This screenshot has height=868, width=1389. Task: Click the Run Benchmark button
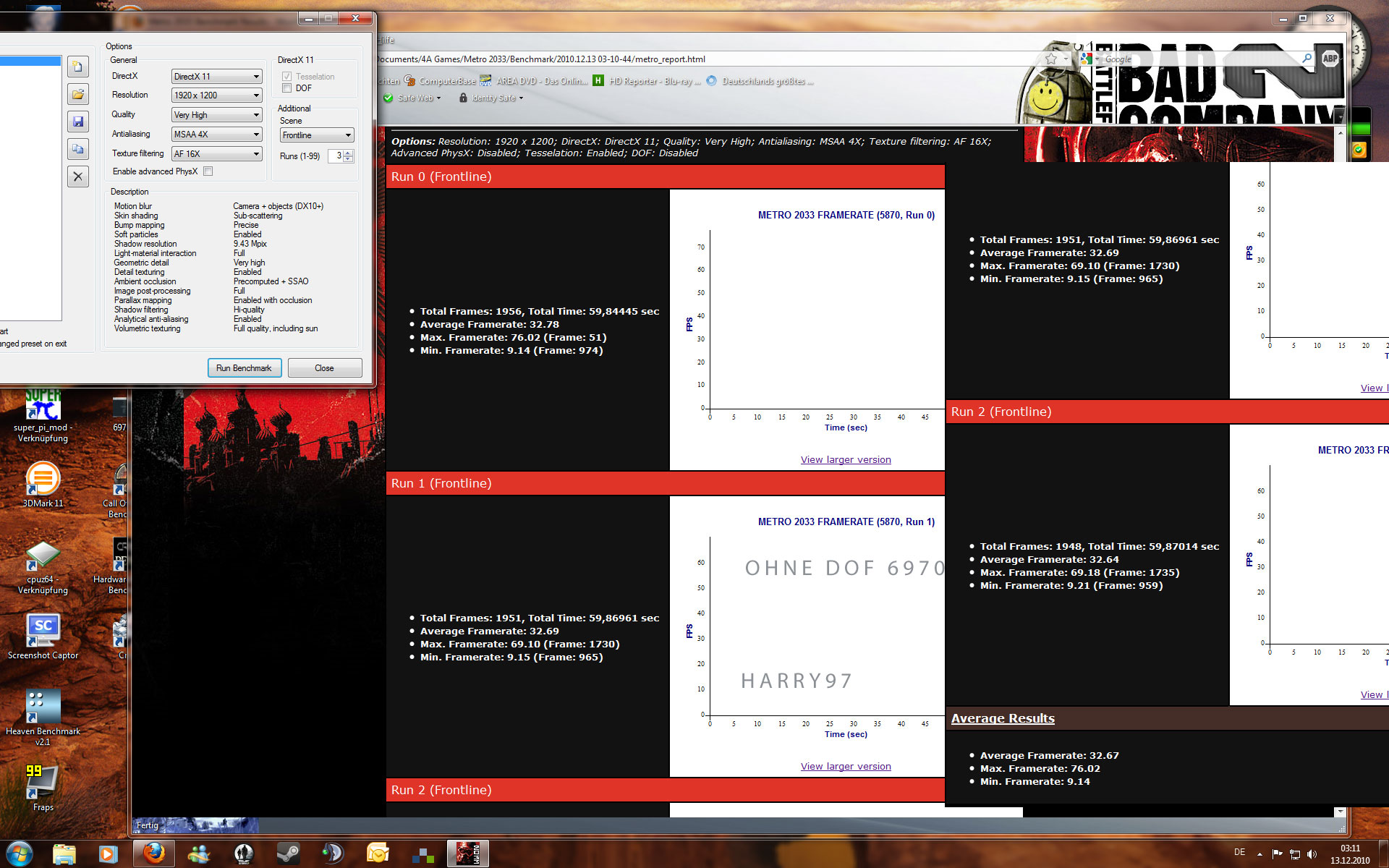[x=244, y=367]
